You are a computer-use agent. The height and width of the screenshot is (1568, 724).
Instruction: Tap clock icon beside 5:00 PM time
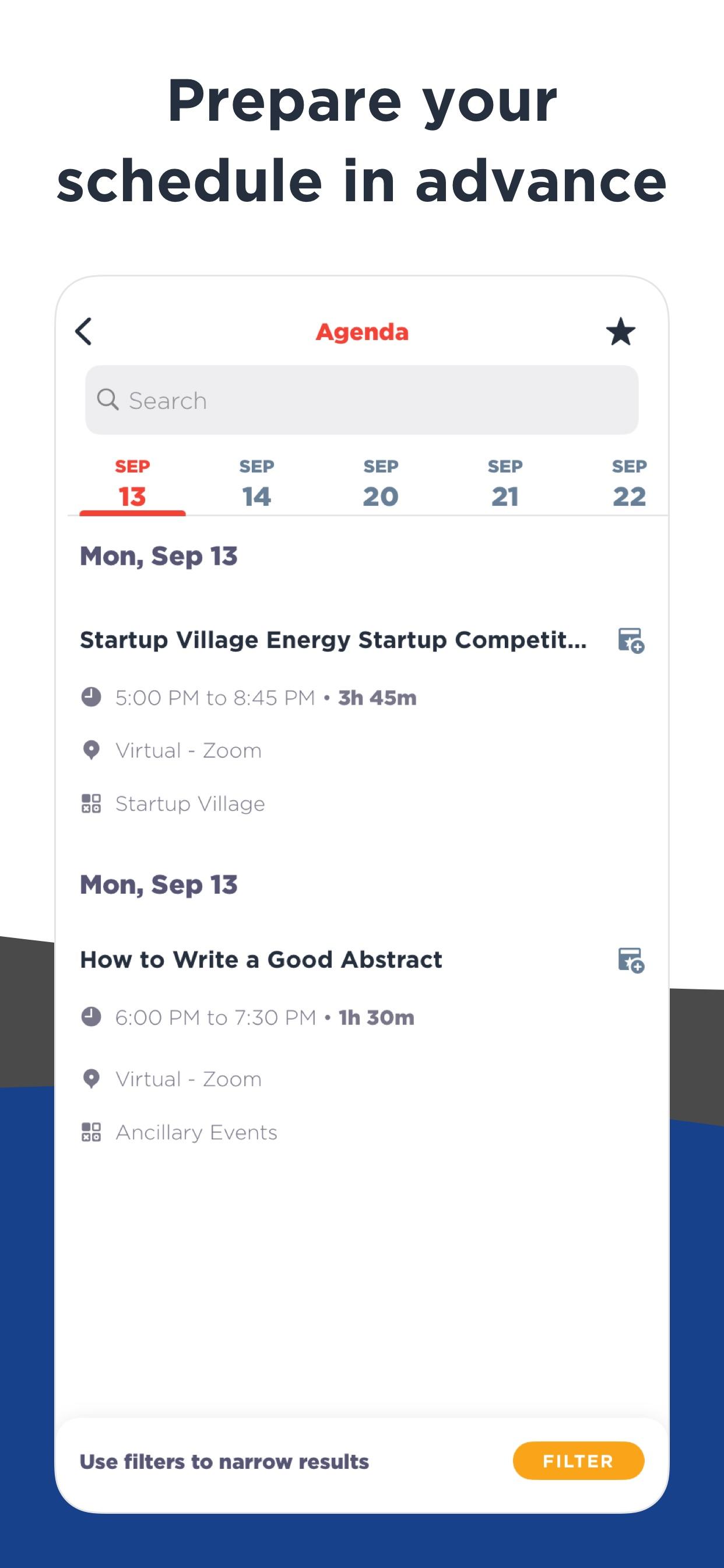[x=92, y=697]
